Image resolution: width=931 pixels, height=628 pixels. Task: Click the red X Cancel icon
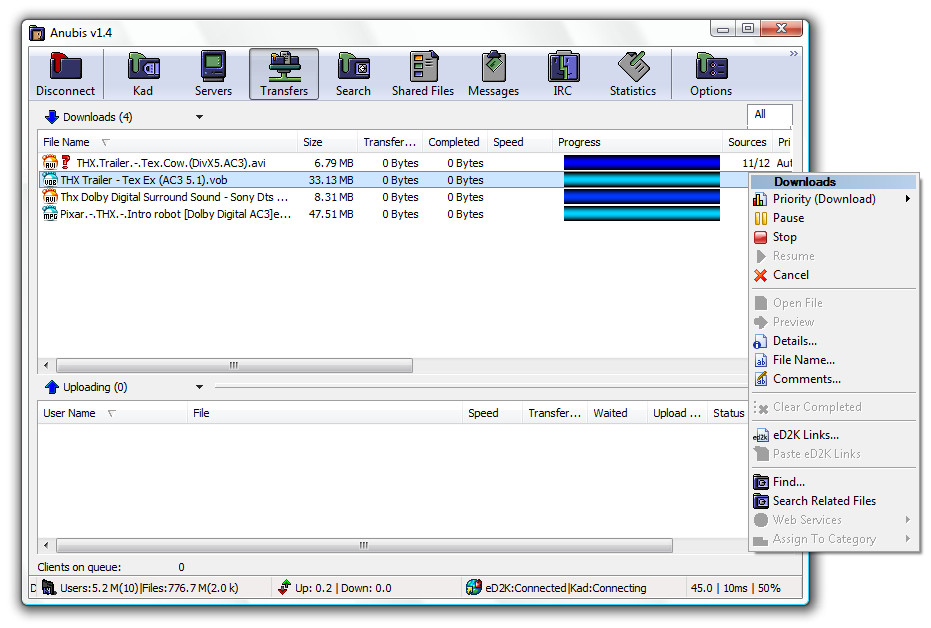(761, 275)
